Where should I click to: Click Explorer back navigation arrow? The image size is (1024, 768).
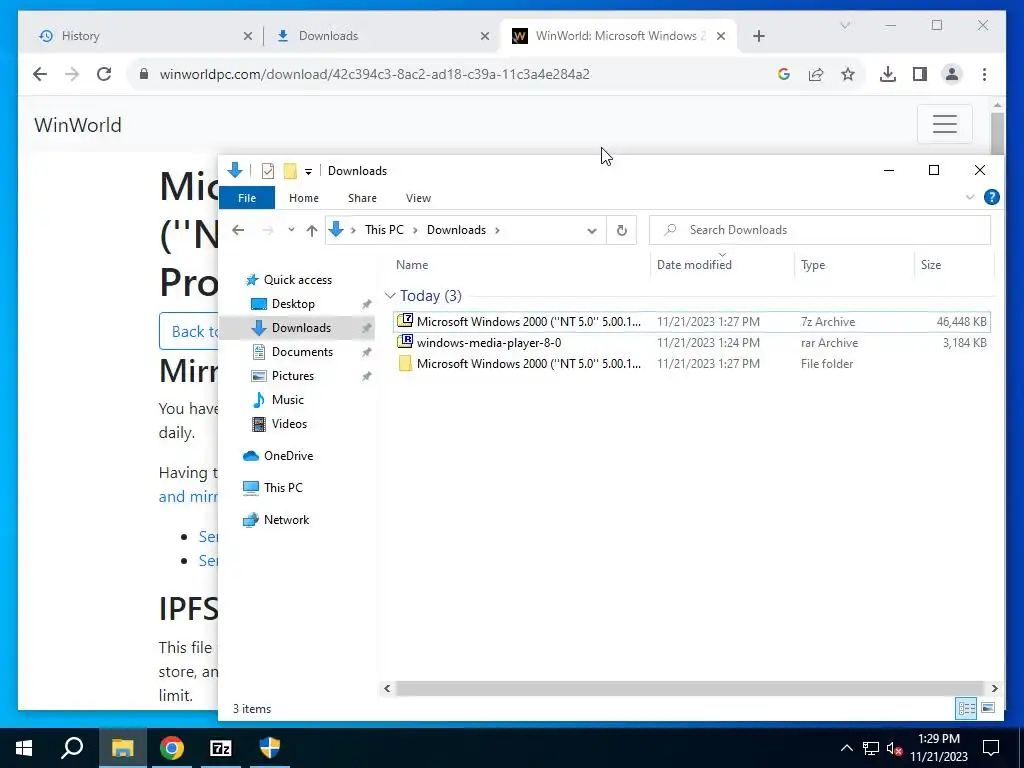click(x=238, y=230)
